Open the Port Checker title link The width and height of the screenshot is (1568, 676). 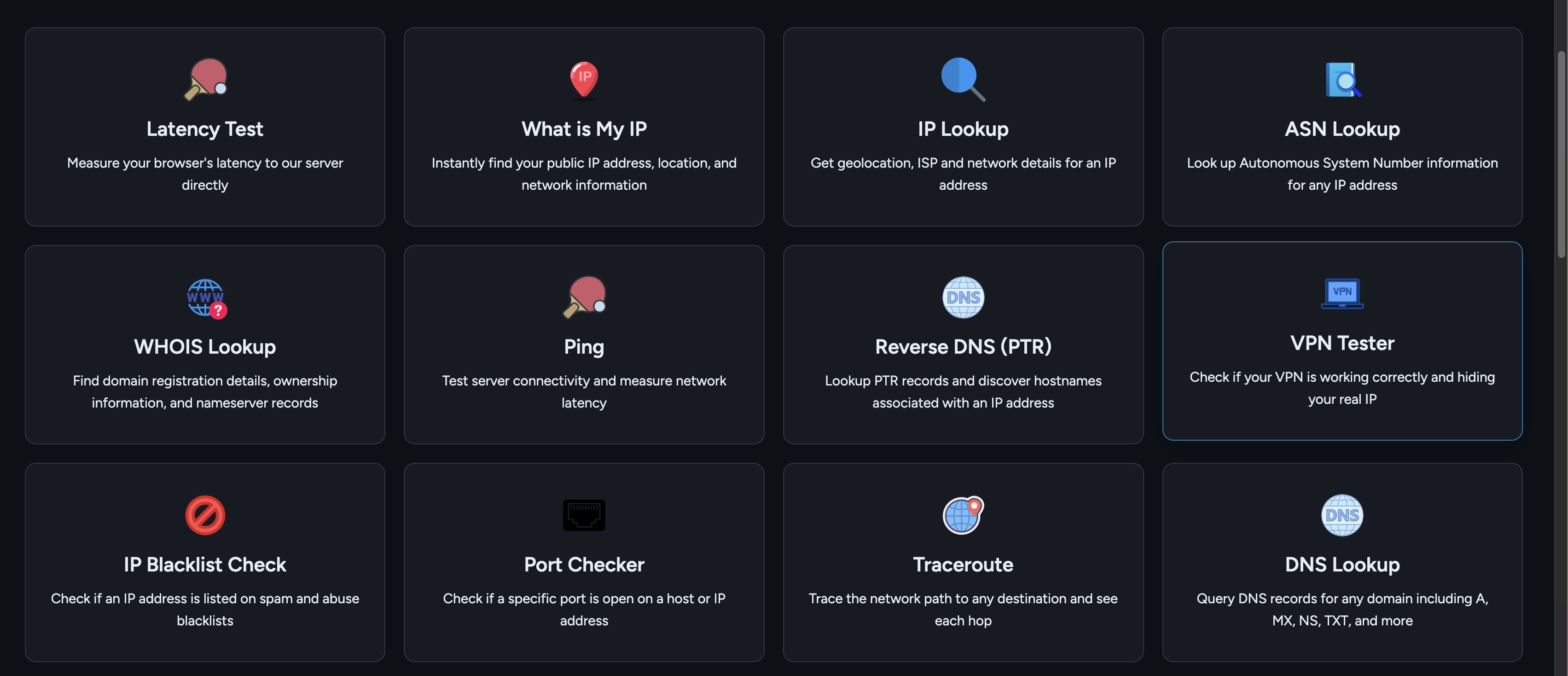[584, 565]
